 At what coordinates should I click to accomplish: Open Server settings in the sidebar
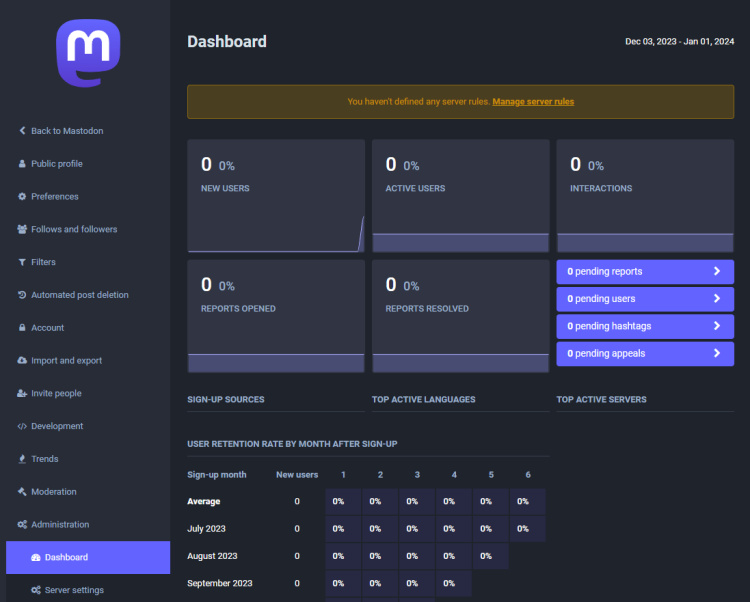point(73,590)
